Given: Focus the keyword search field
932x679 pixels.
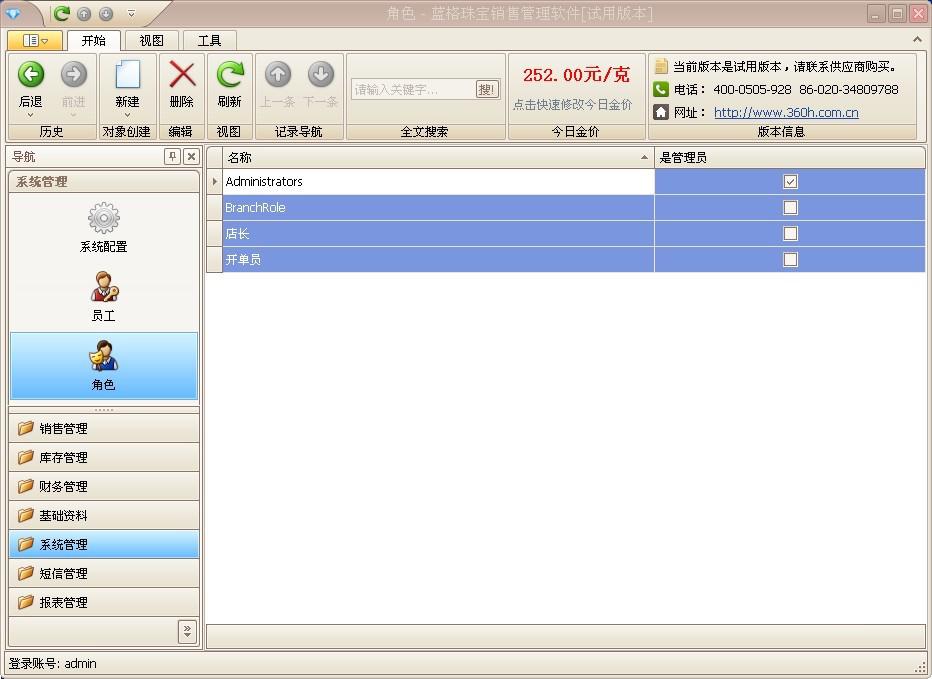Looking at the screenshot, I should point(414,90).
